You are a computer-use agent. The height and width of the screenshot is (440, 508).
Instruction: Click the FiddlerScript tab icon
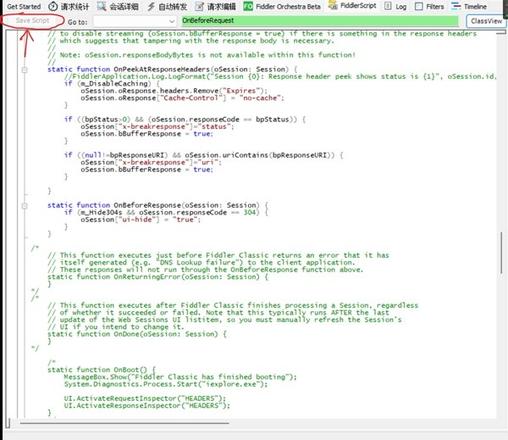click(333, 5)
